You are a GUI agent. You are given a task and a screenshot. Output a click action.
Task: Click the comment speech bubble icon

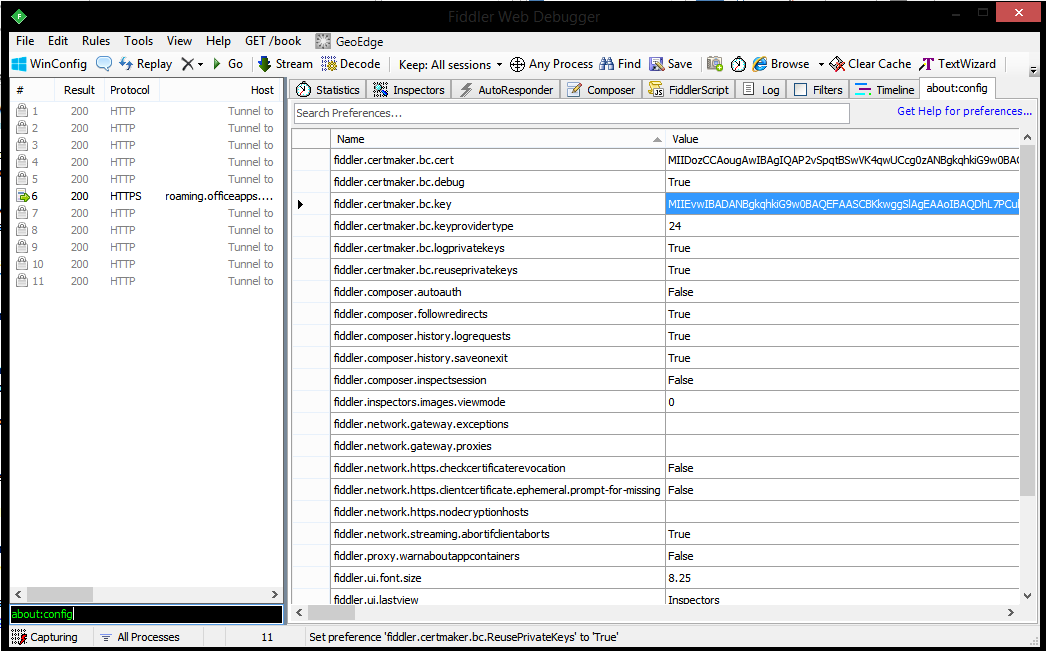103,64
